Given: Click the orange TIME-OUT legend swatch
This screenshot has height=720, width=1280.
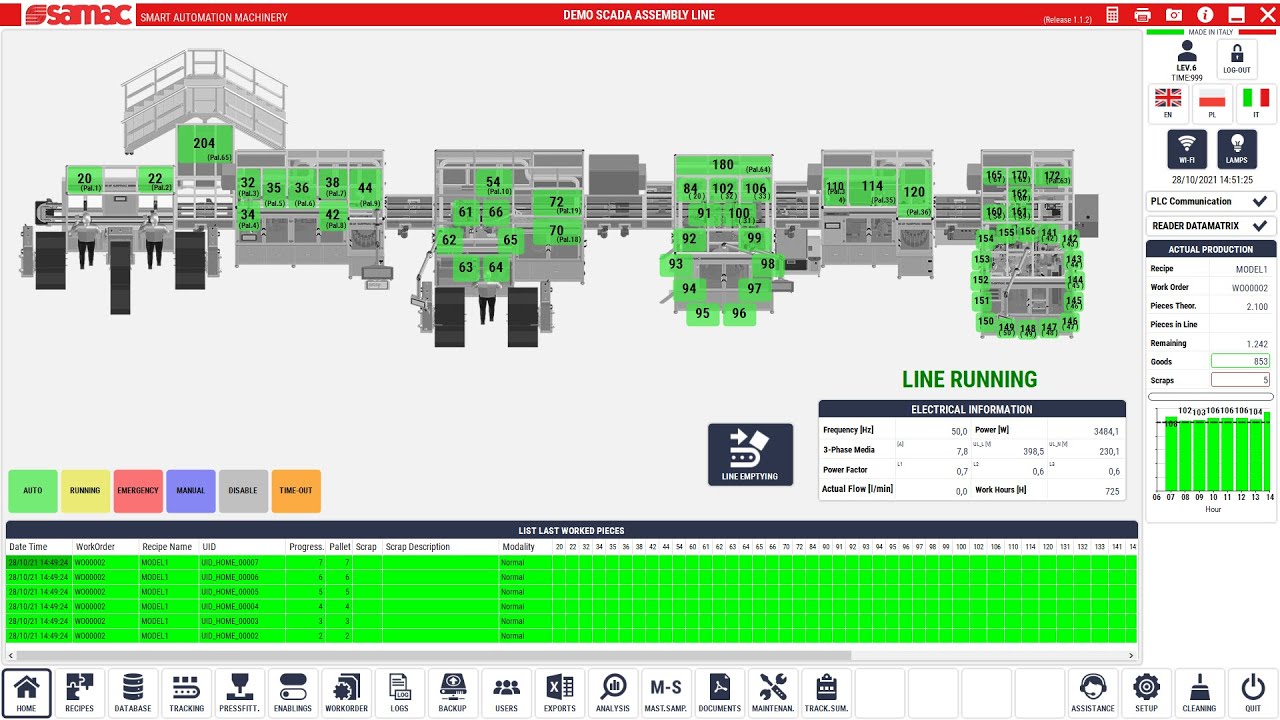Looking at the screenshot, I should pos(296,491).
